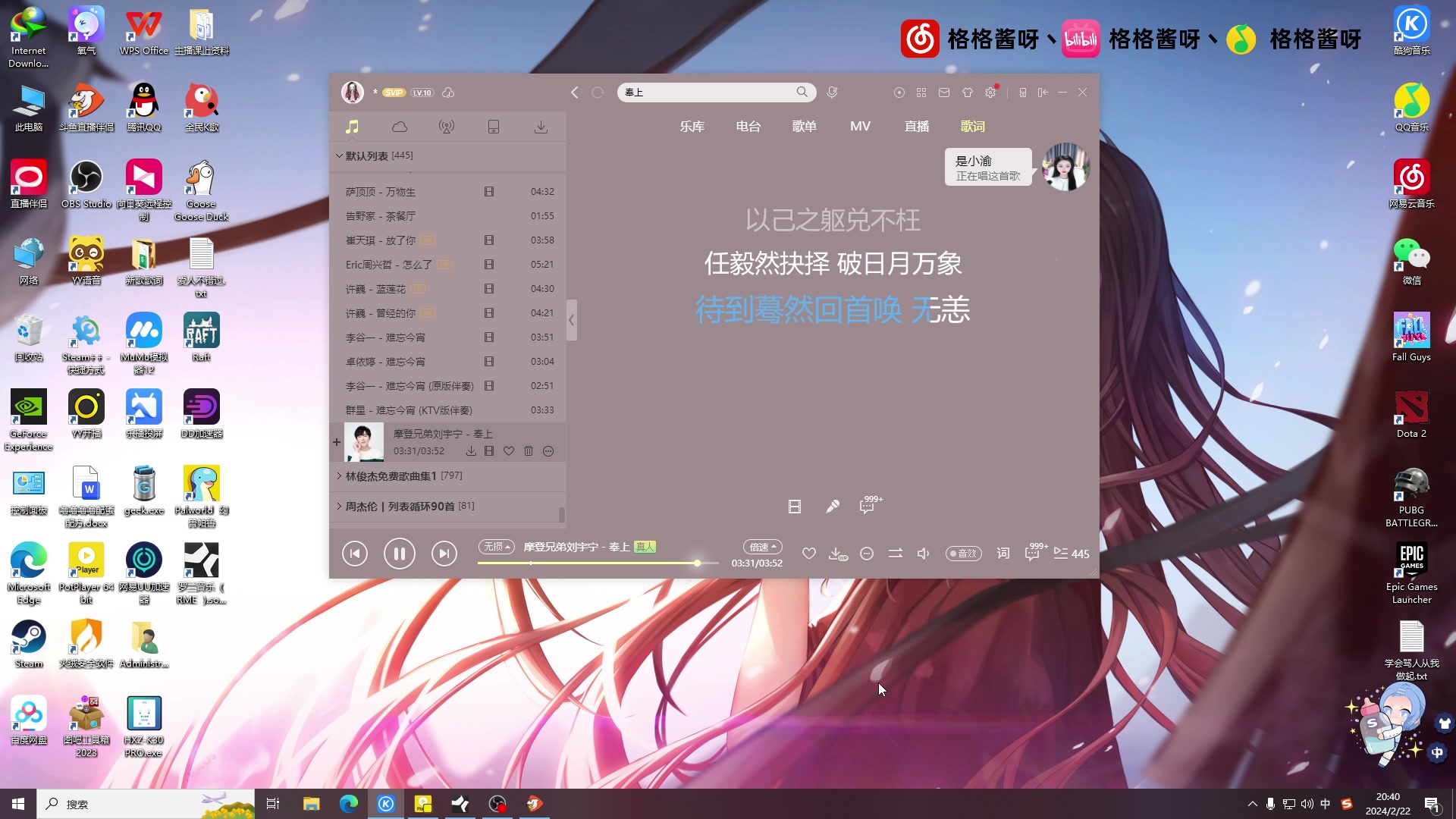The image size is (1456, 819).
Task: Like the playing 奉上 entry in the playlist
Action: [509, 451]
